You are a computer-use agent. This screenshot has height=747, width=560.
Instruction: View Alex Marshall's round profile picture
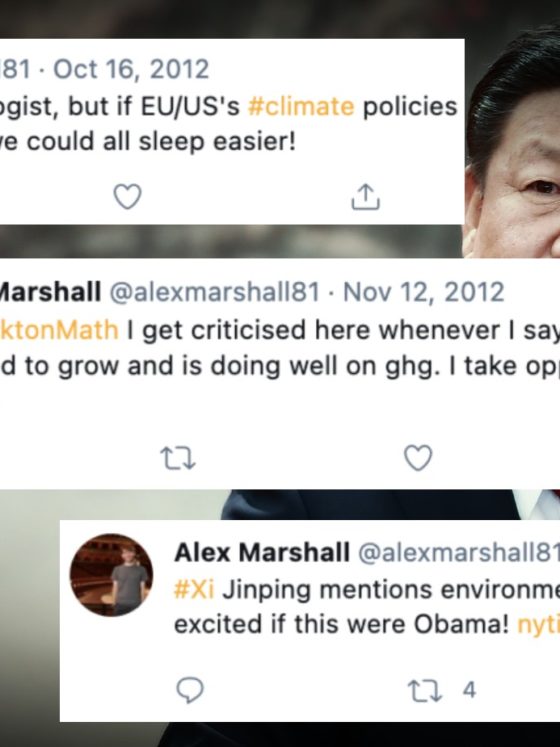(x=112, y=575)
